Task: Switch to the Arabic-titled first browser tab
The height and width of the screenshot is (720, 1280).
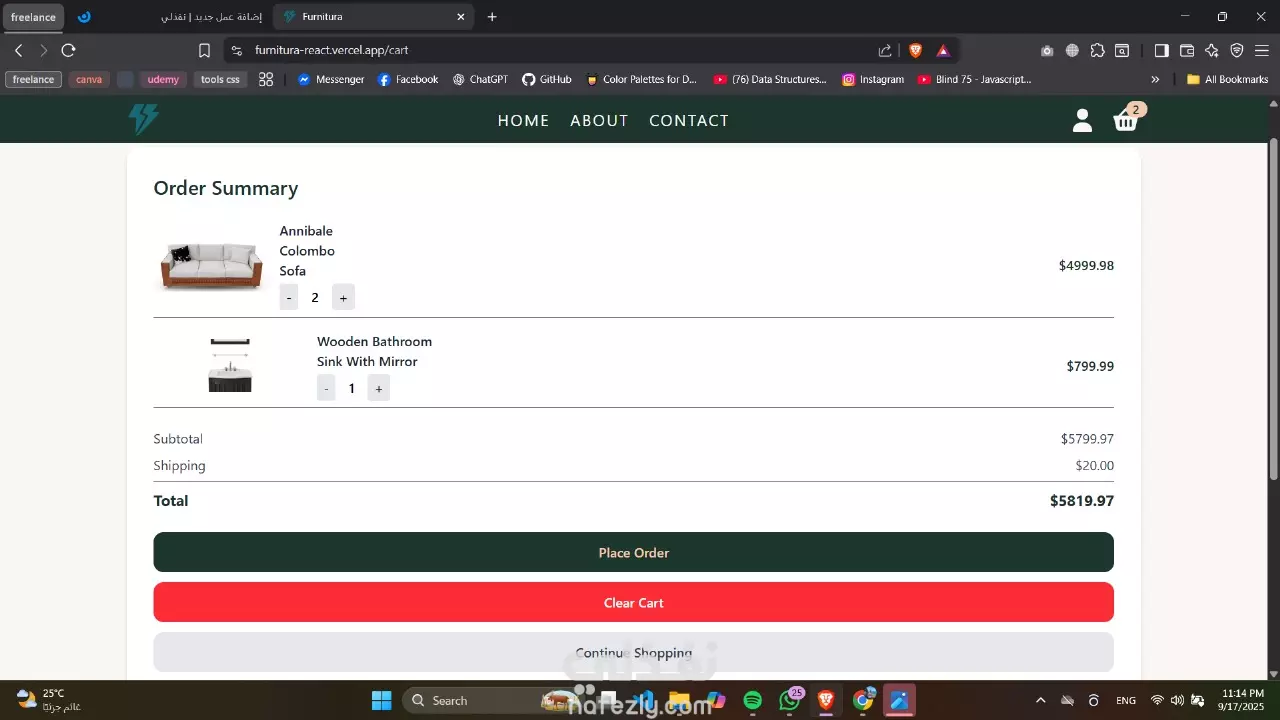Action: coord(170,17)
